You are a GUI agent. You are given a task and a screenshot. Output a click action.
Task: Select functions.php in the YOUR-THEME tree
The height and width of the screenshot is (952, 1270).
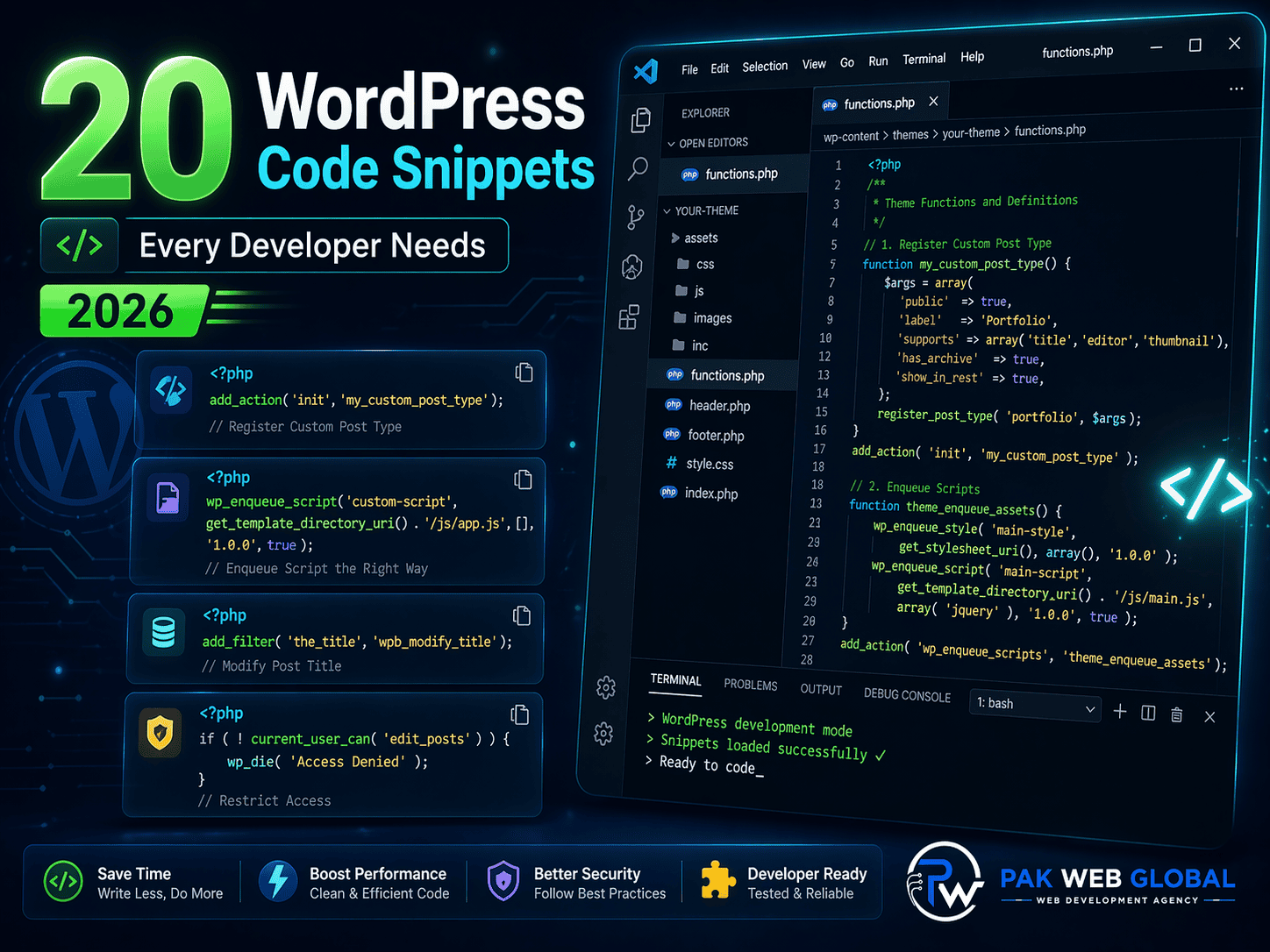(x=724, y=375)
